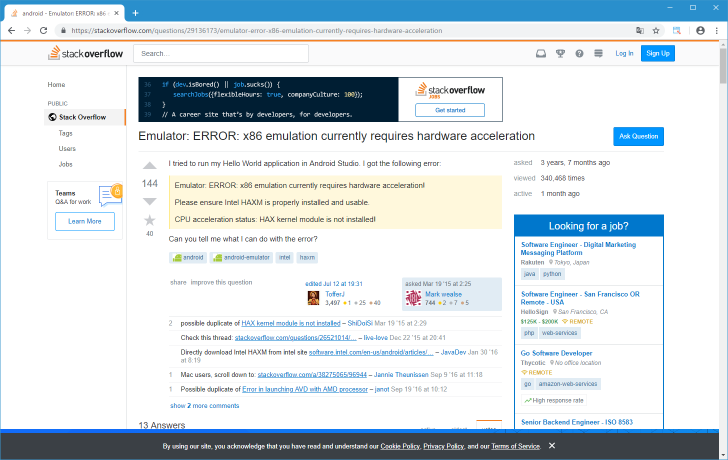
Task: Open the Chrome three-dot menu
Action: (x=716, y=31)
